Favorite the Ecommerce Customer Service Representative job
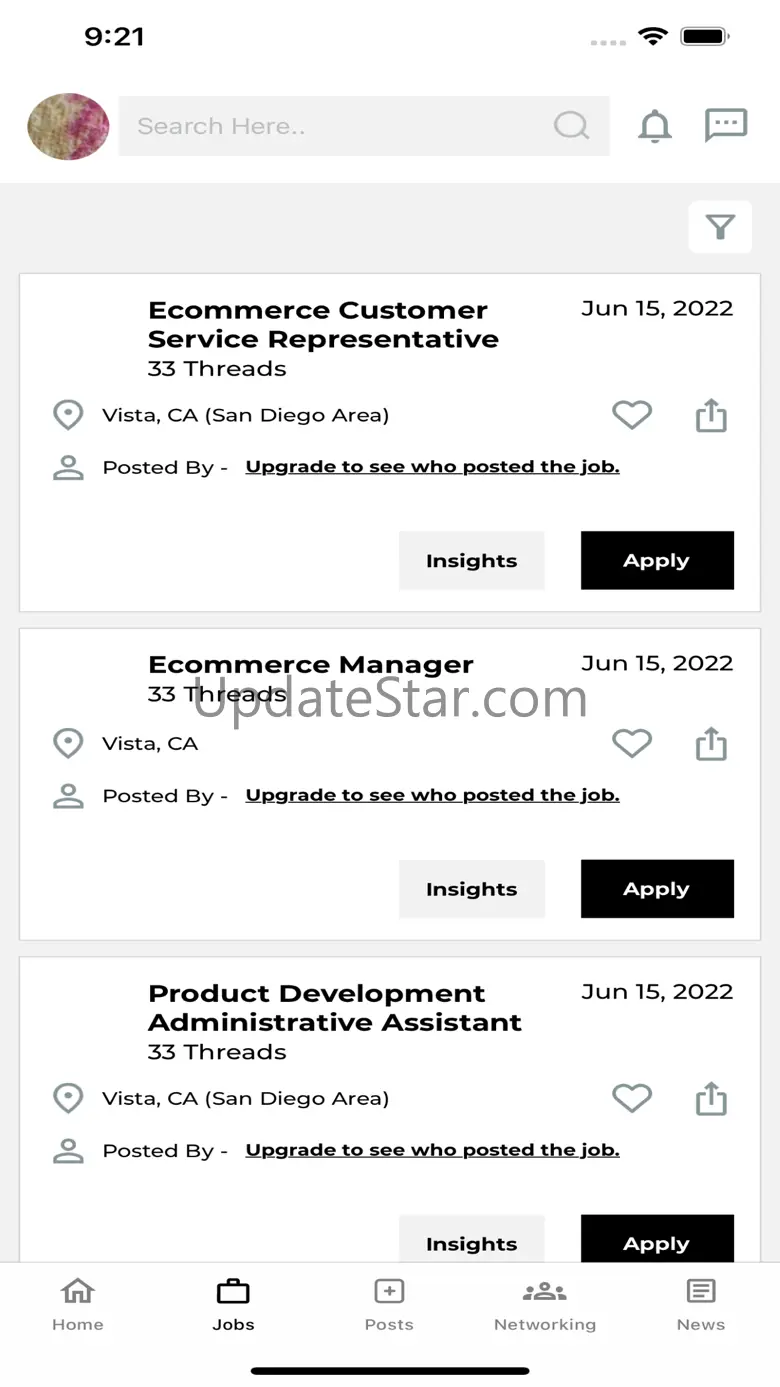The height and width of the screenshot is (1387, 780). (632, 415)
